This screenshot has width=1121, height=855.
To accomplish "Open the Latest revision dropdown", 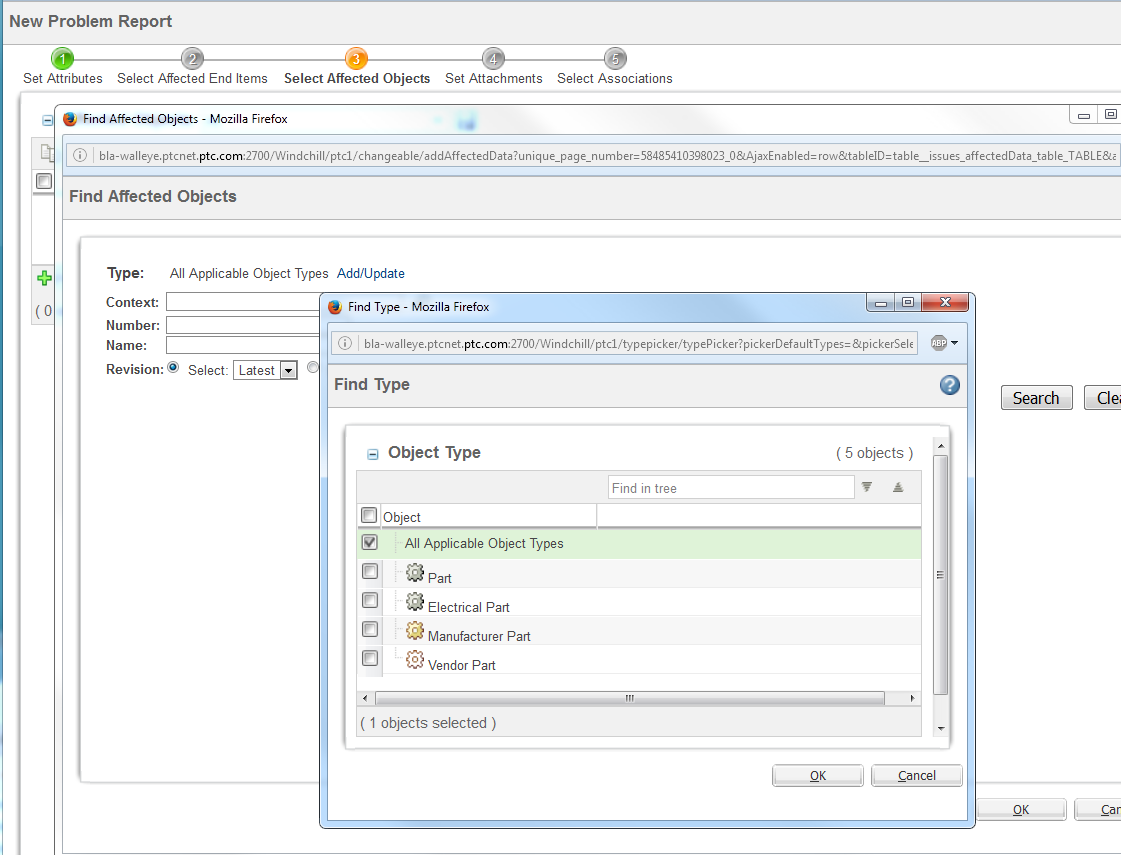I will click(x=288, y=370).
